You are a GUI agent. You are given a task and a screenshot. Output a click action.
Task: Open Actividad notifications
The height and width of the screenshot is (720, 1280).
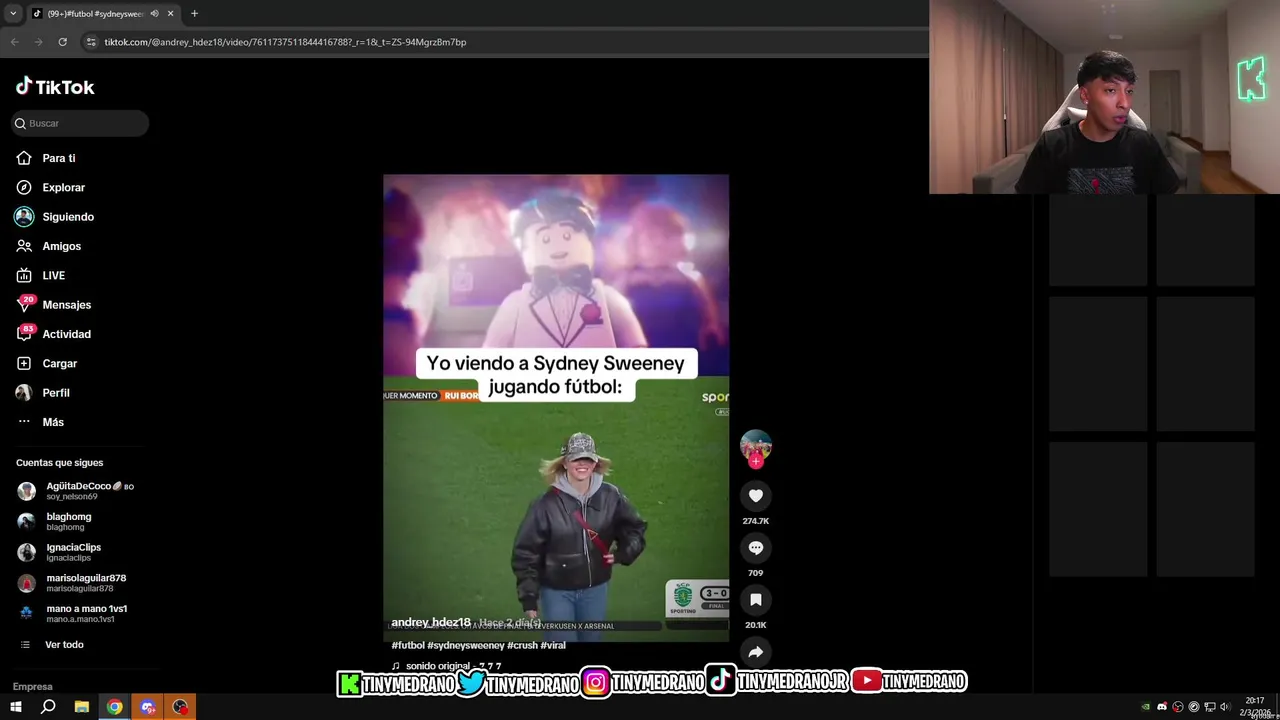[66, 334]
